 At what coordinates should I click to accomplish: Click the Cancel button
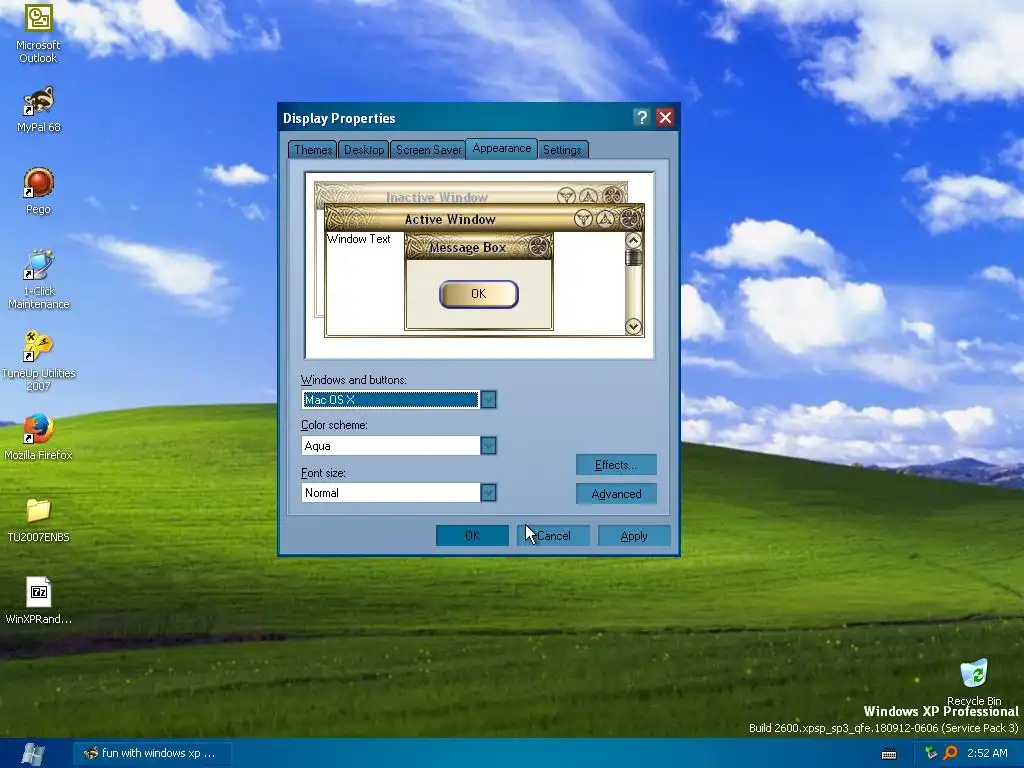[553, 536]
